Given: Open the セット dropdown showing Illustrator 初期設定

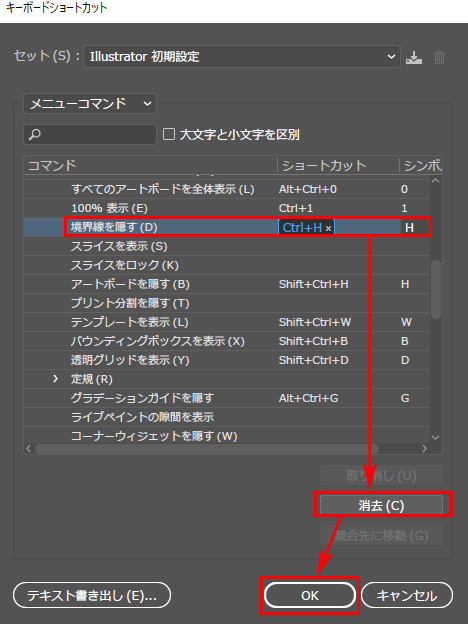Looking at the screenshot, I should (242, 57).
